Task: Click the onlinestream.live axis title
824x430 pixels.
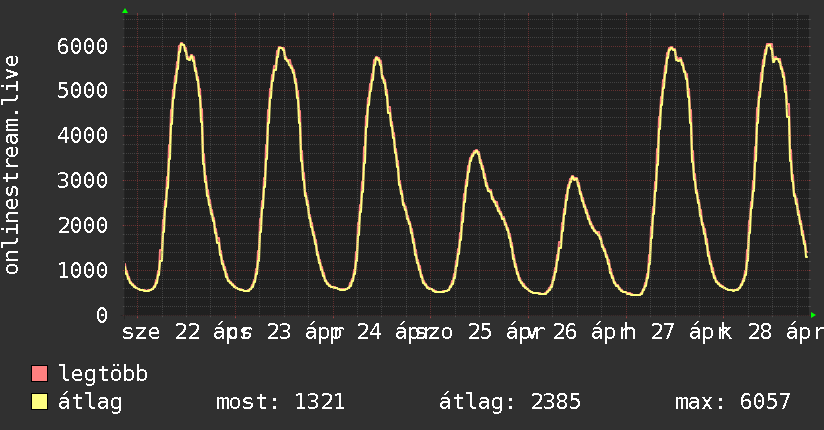Action: [12, 165]
